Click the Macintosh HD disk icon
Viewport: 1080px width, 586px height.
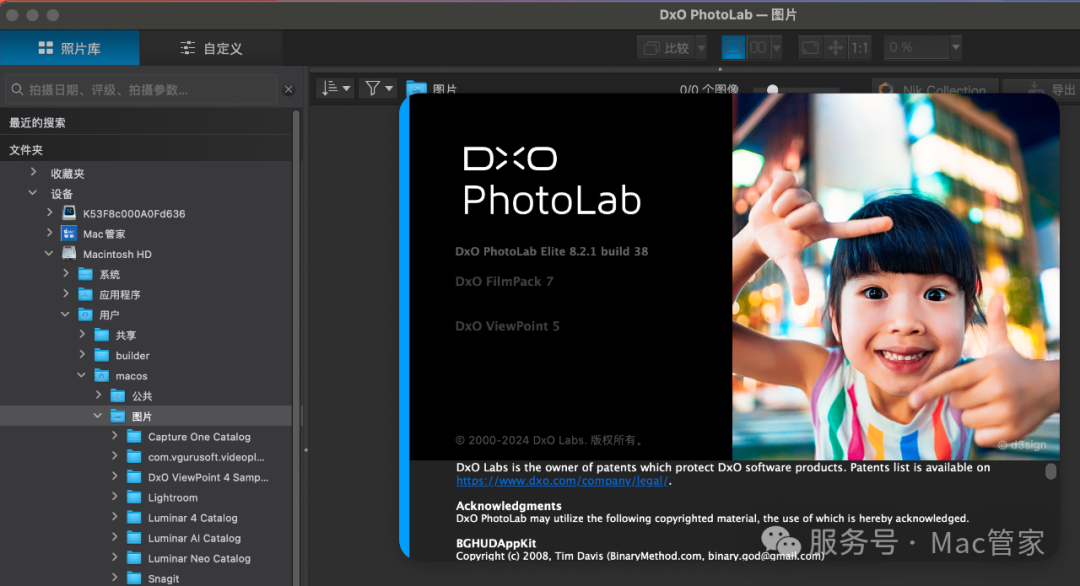(69, 253)
